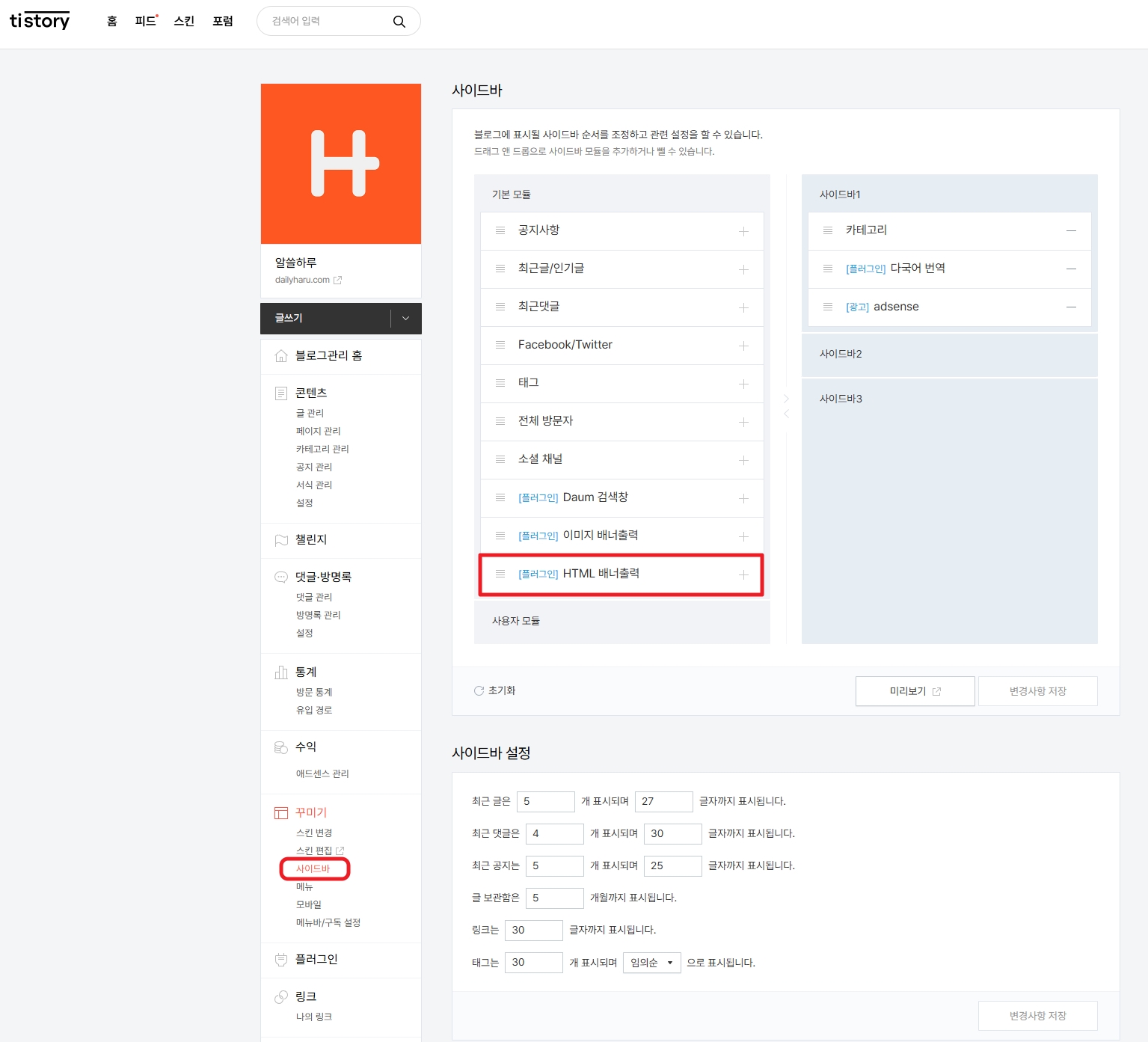Open 사이드바 in the 꾸미기 menu
1148x1042 pixels.
[x=313, y=869]
